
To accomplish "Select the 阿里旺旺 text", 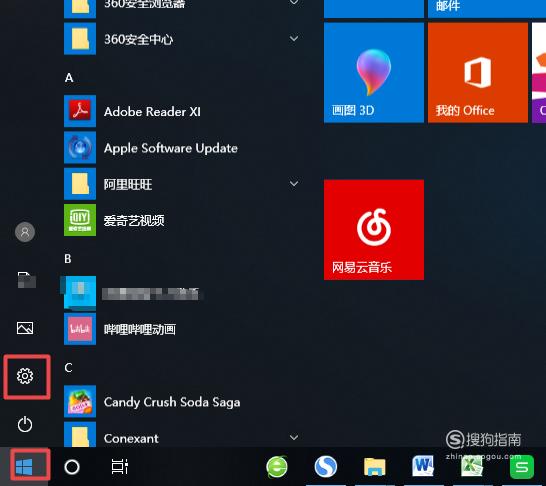I will pos(128,184).
